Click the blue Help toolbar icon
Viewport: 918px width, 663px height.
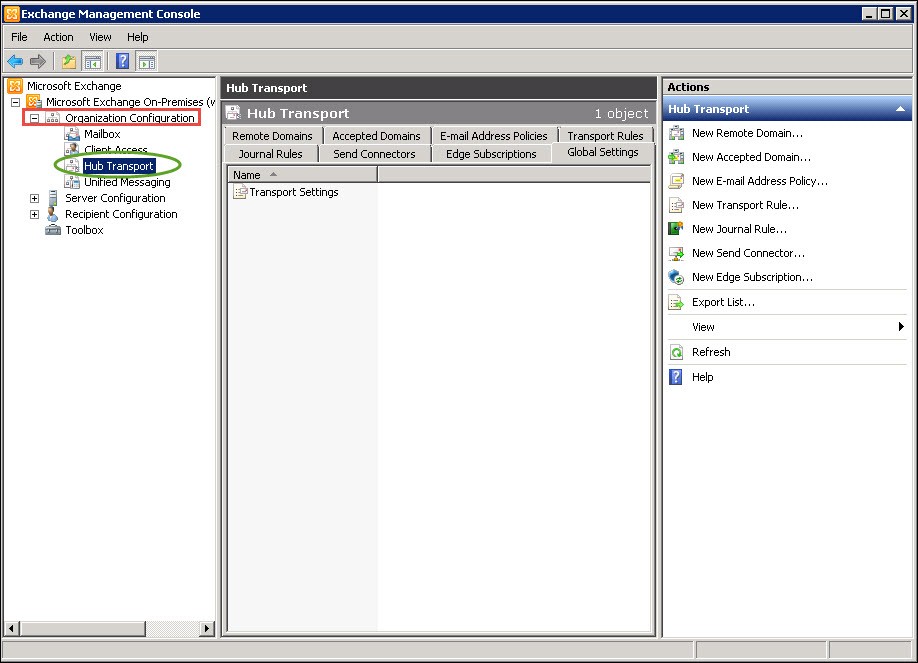click(x=122, y=61)
